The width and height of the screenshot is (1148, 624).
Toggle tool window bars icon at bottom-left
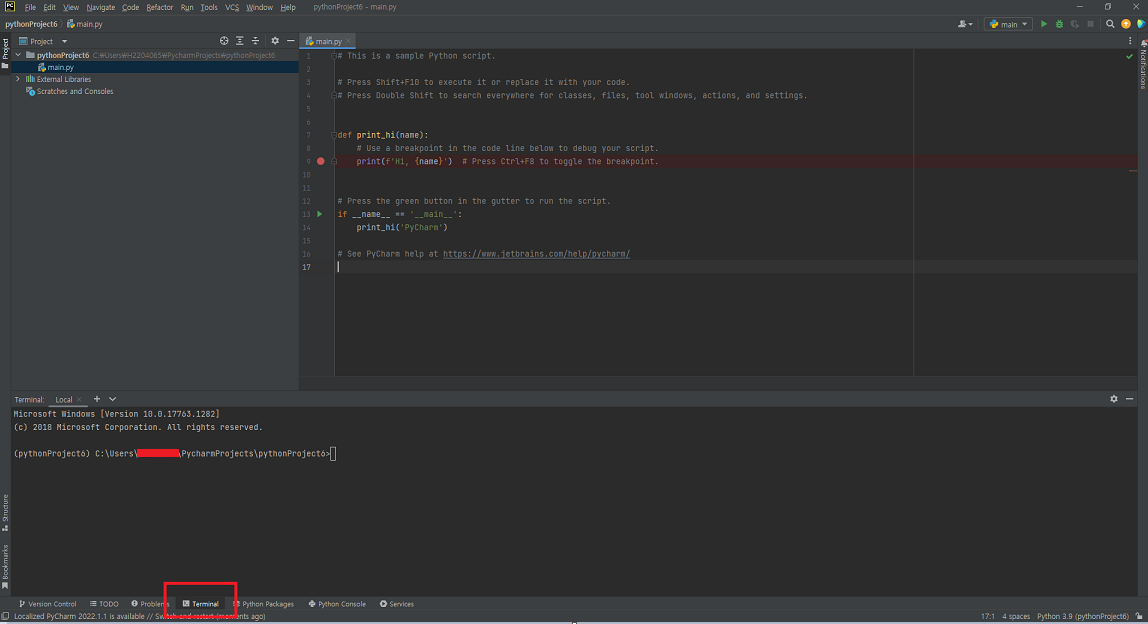click(x=5, y=617)
